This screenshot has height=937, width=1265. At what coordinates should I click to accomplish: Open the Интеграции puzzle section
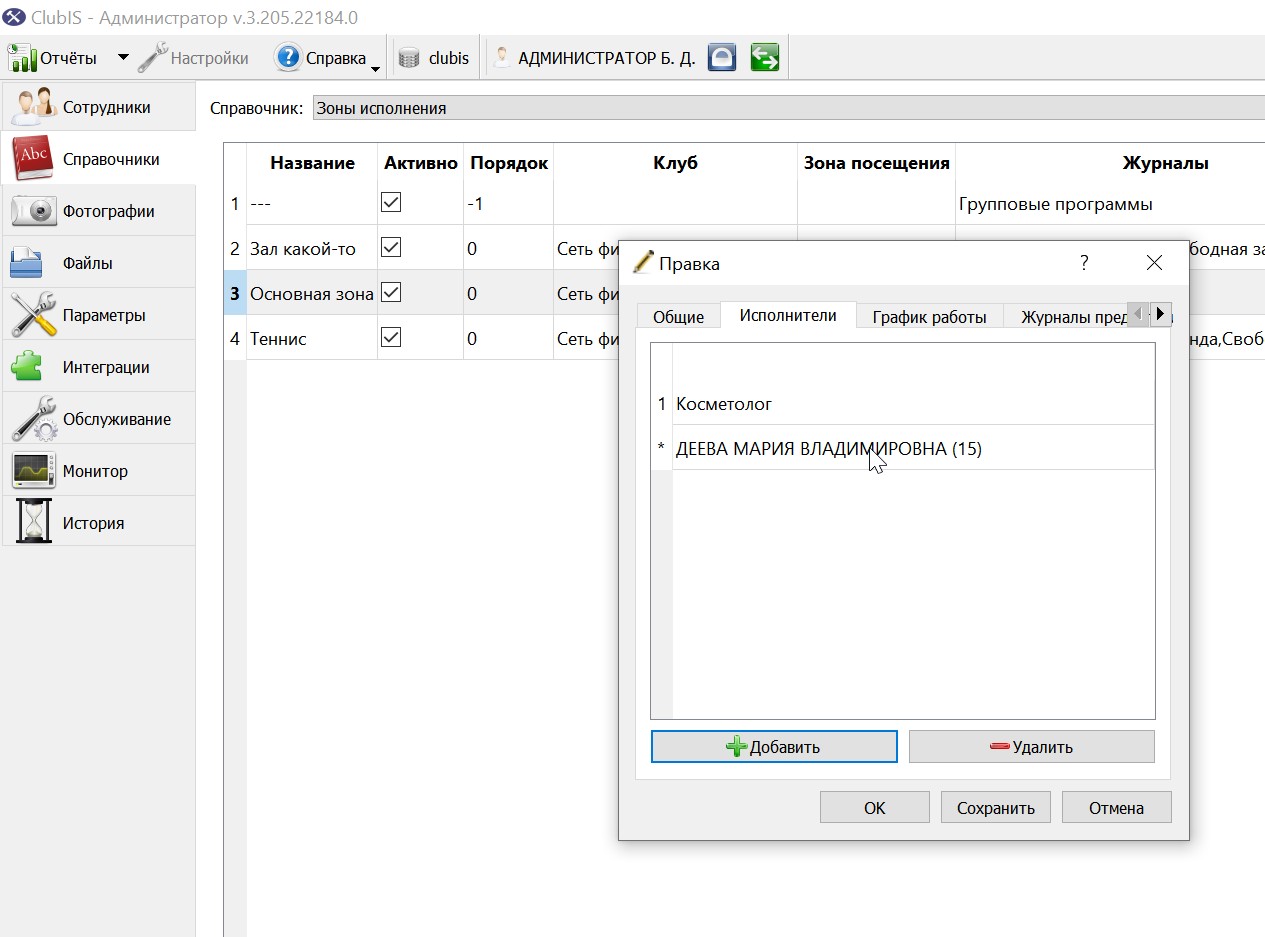point(98,367)
